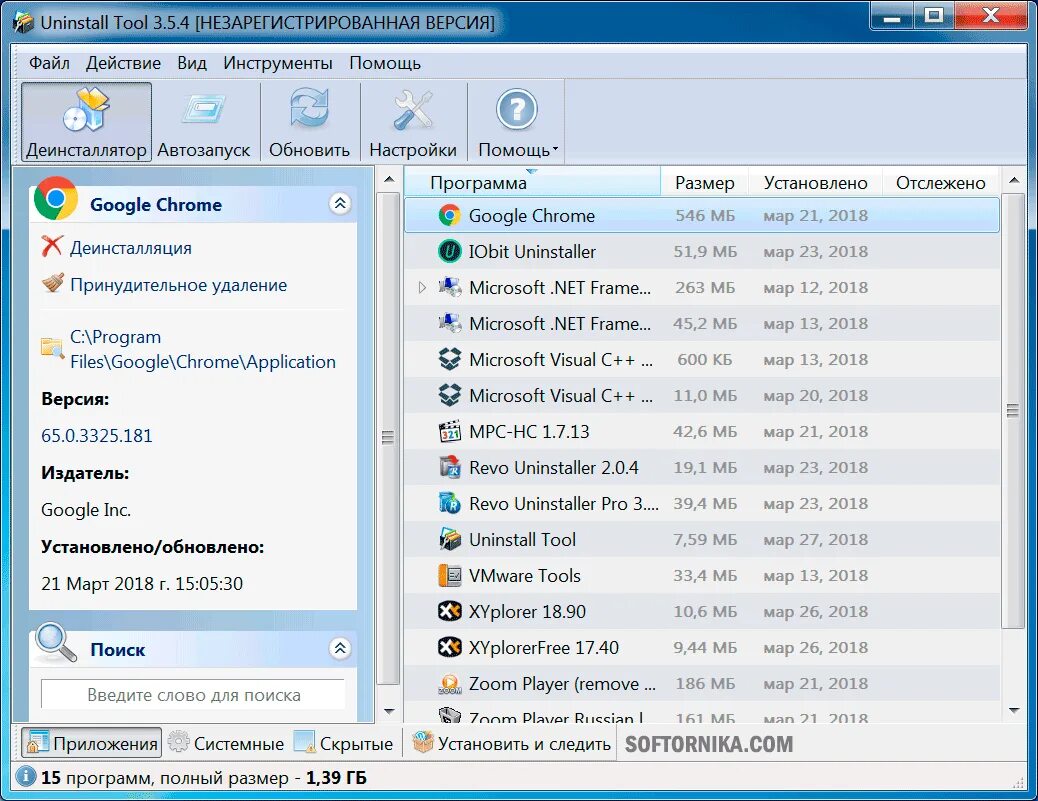Switch to the Системные tab

226,743
